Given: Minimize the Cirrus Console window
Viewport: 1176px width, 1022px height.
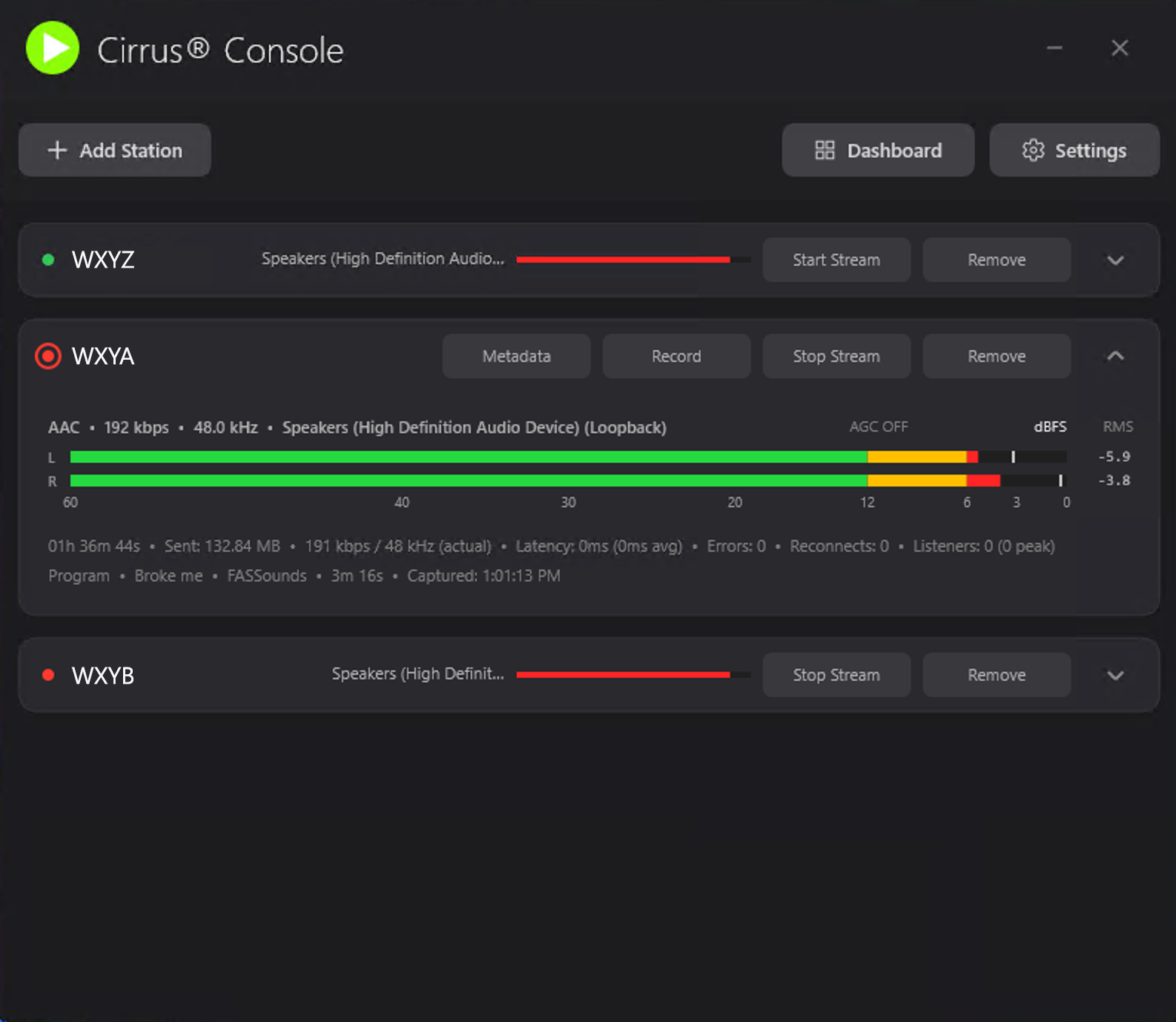Looking at the screenshot, I should 1054,47.
